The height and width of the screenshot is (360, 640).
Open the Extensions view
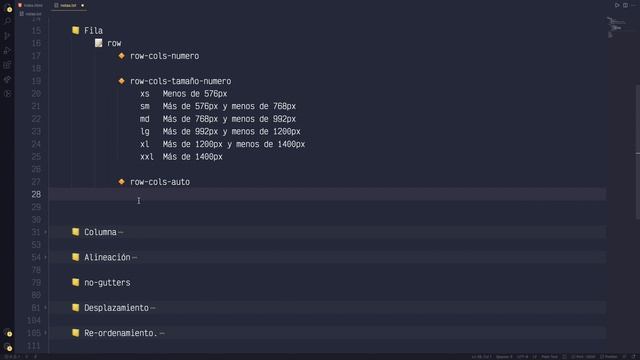(7, 64)
